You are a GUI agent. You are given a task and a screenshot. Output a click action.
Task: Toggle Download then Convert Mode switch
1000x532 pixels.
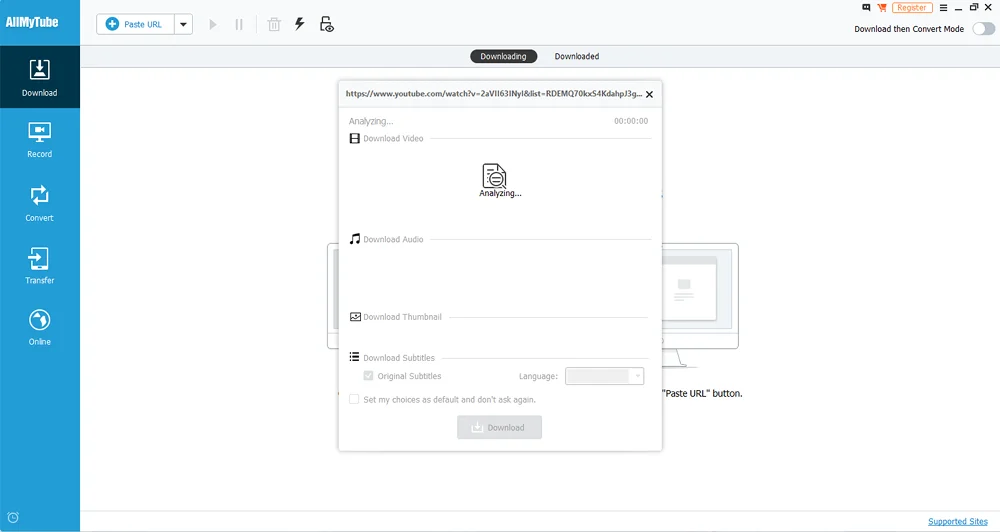983,29
